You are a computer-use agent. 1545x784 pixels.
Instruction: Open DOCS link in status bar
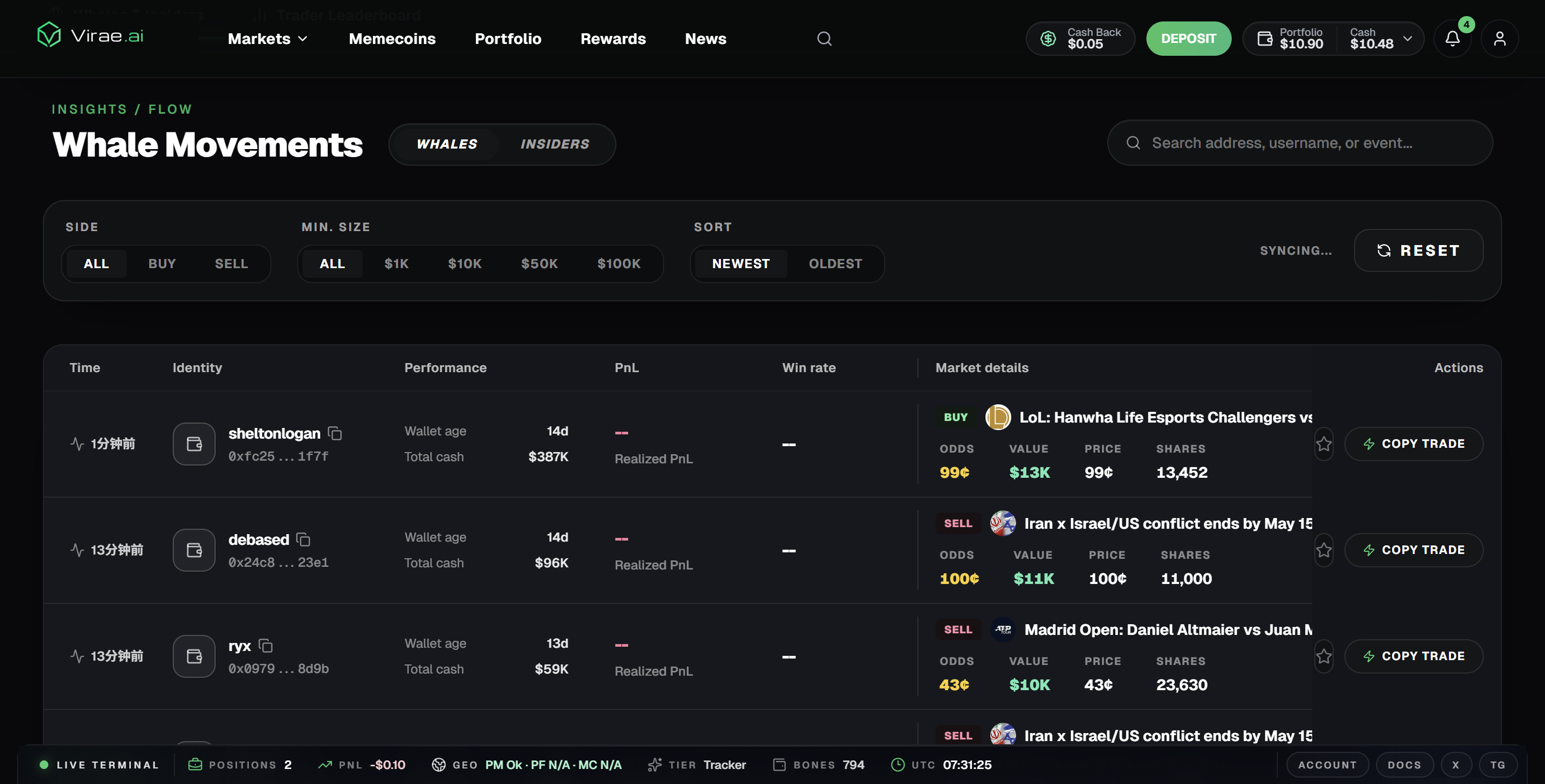click(1404, 765)
